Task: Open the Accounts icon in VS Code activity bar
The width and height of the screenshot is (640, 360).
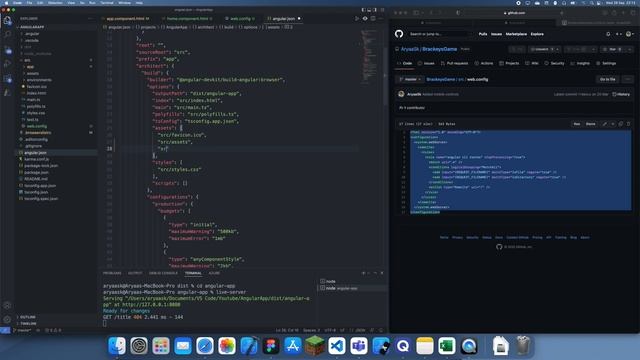Action: [7, 305]
